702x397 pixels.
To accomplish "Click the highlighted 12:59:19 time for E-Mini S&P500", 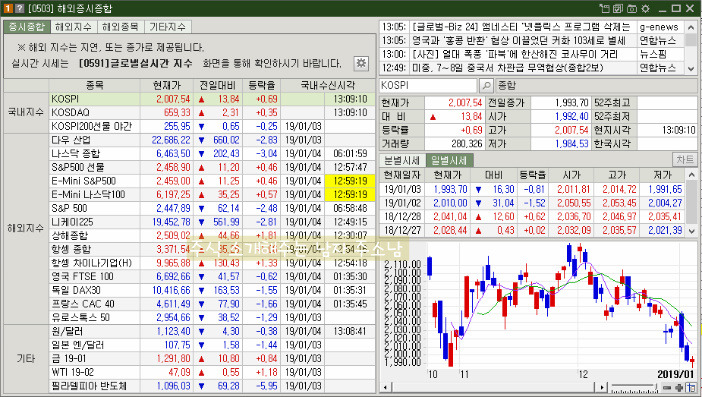I will coord(350,181).
